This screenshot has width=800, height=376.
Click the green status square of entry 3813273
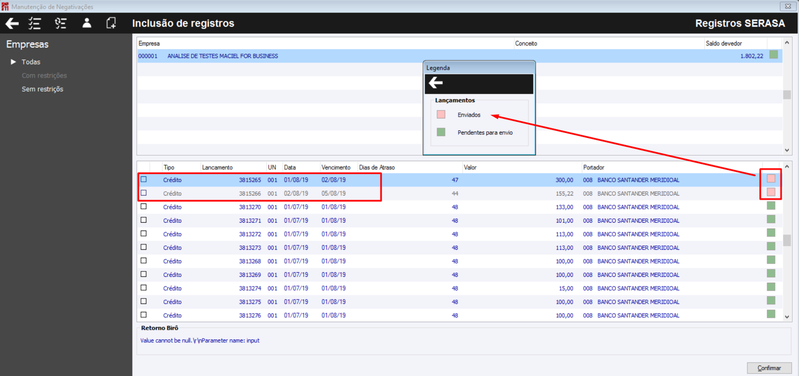click(x=771, y=246)
